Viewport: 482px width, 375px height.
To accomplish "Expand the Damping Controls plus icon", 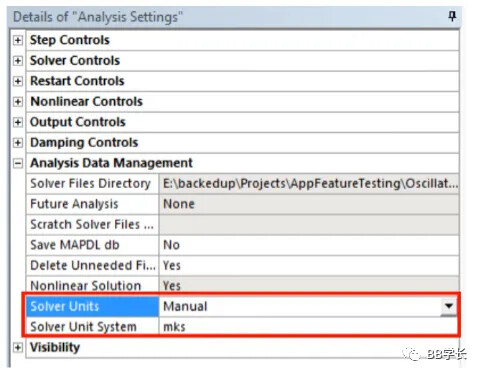I will [x=18, y=143].
